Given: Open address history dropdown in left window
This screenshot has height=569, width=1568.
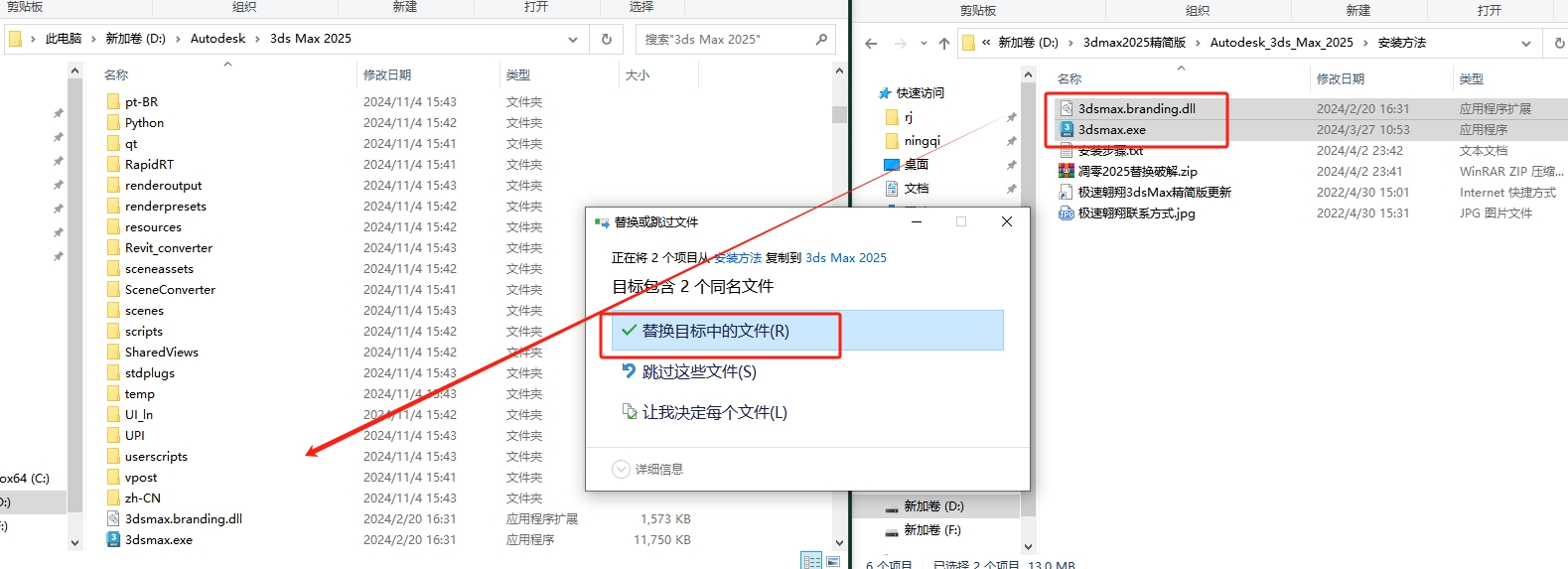Looking at the screenshot, I should click(573, 40).
